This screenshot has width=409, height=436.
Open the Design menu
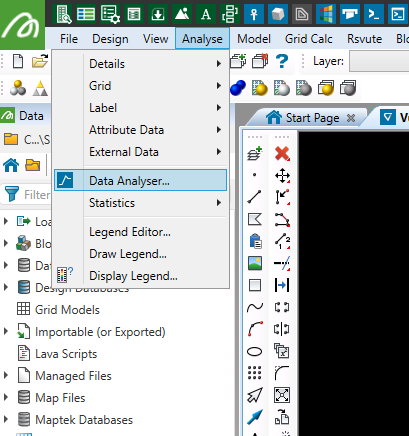(110, 39)
